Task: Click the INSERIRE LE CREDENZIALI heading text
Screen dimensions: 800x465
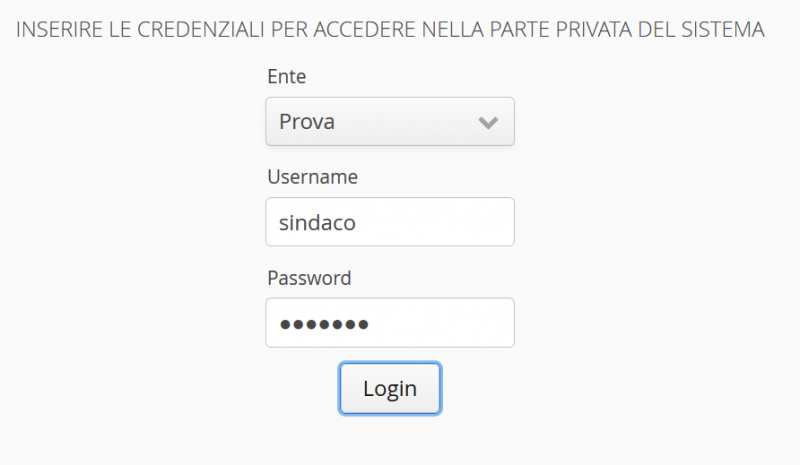Action: 390,30
